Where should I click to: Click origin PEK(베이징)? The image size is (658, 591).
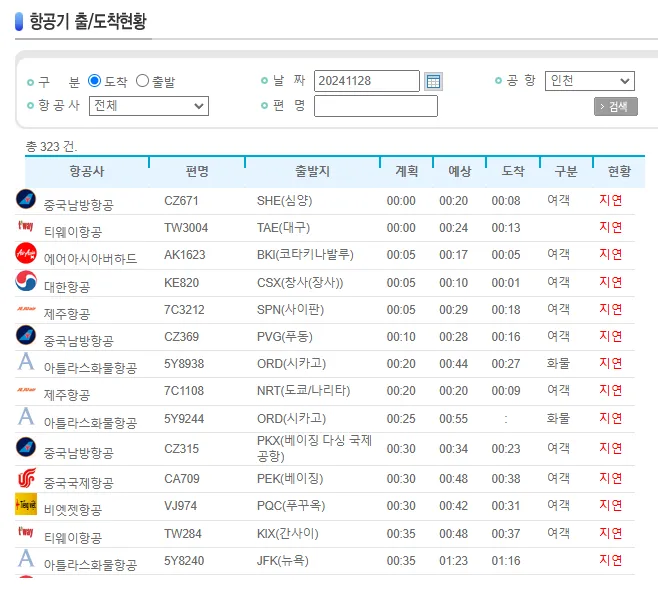tap(290, 479)
